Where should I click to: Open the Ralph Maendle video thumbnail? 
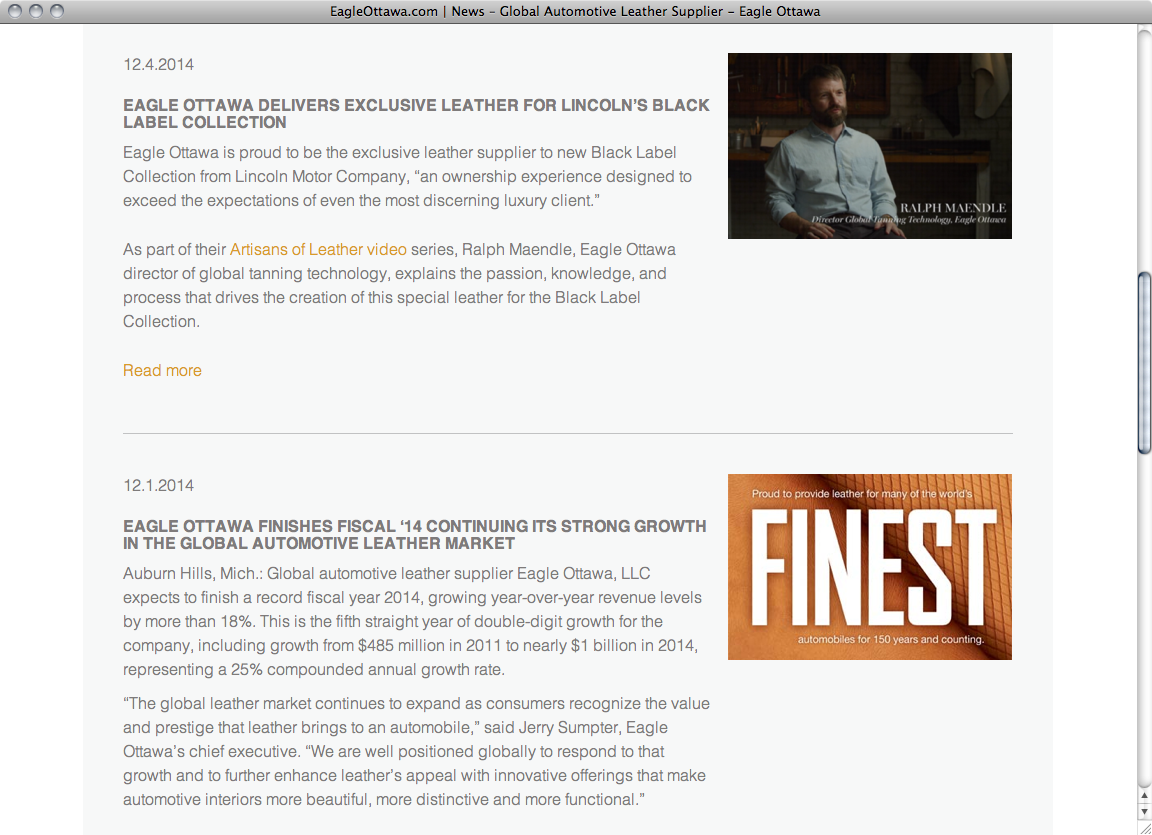(870, 145)
